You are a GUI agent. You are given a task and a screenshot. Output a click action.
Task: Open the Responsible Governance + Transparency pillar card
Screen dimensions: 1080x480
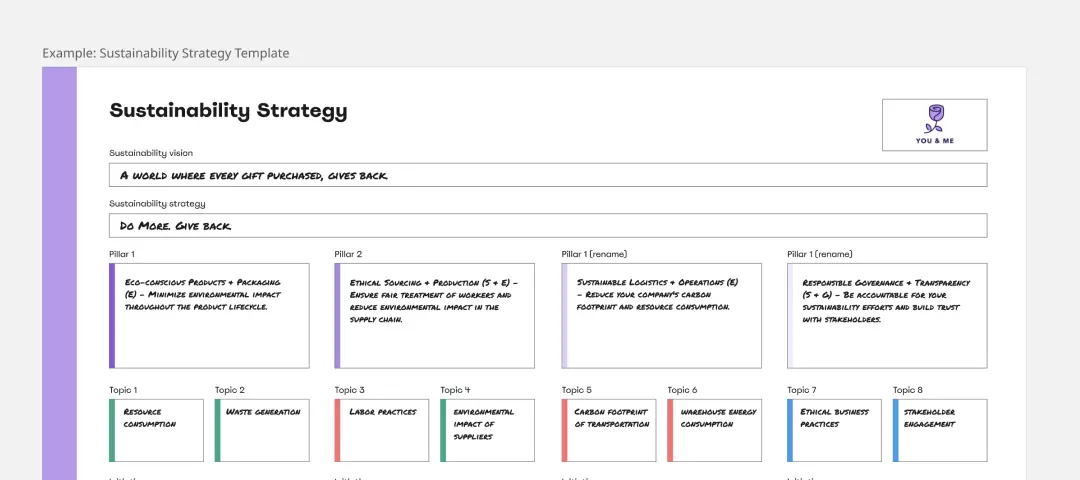[887, 315]
